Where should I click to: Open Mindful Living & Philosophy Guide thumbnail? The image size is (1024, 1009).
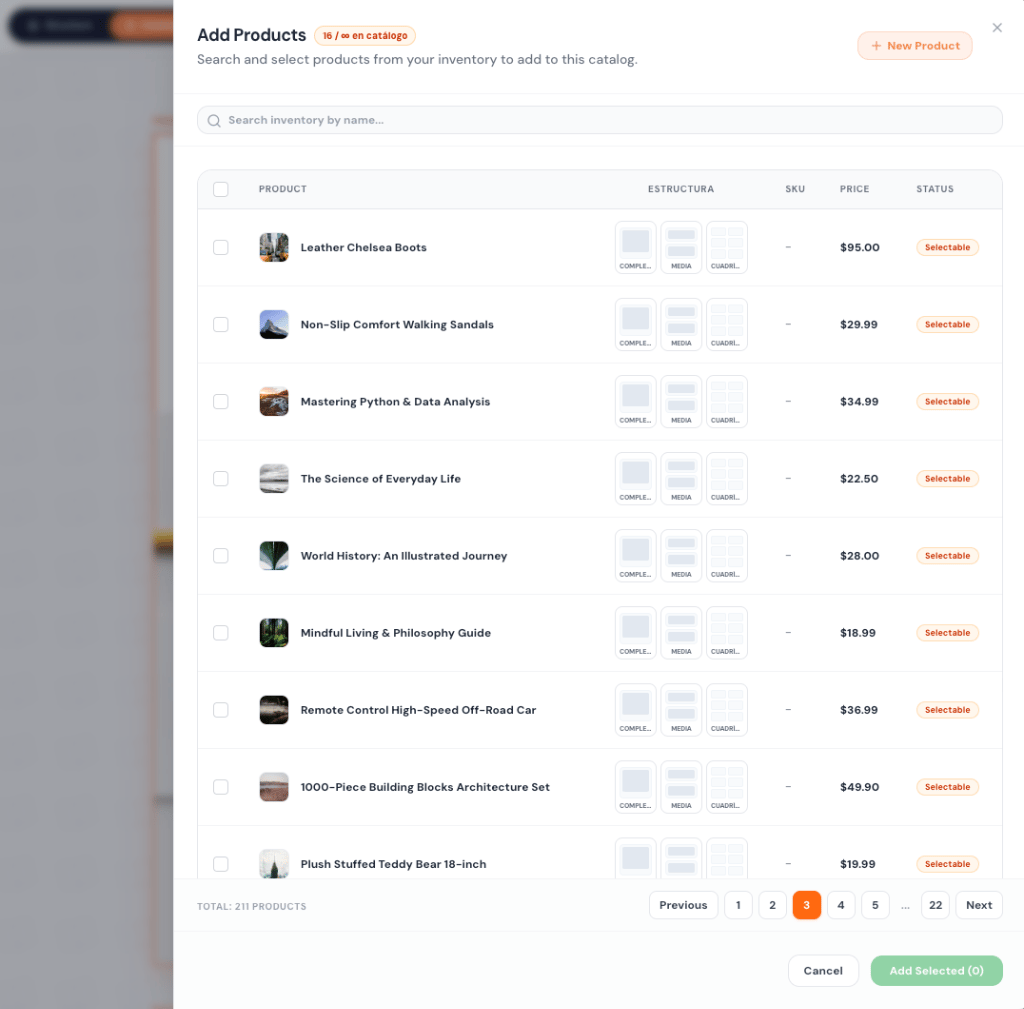point(274,633)
